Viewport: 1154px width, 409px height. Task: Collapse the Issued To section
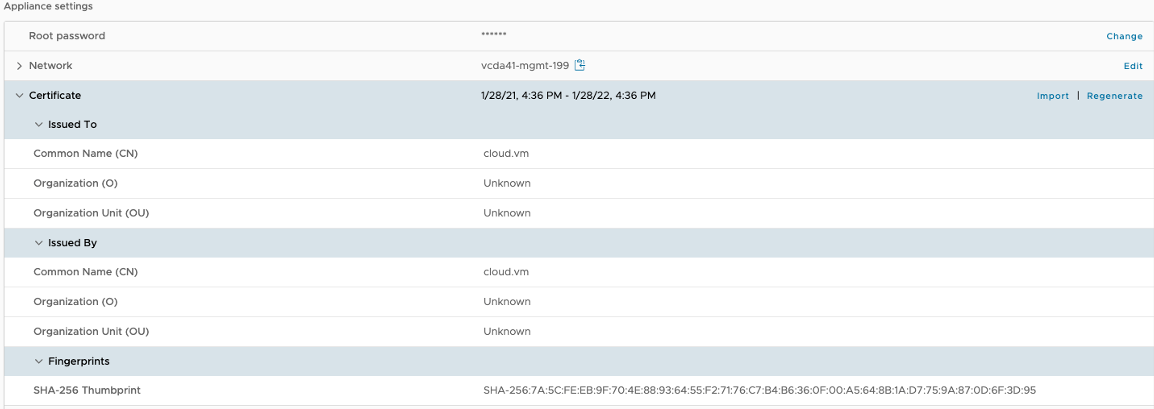(x=38, y=125)
